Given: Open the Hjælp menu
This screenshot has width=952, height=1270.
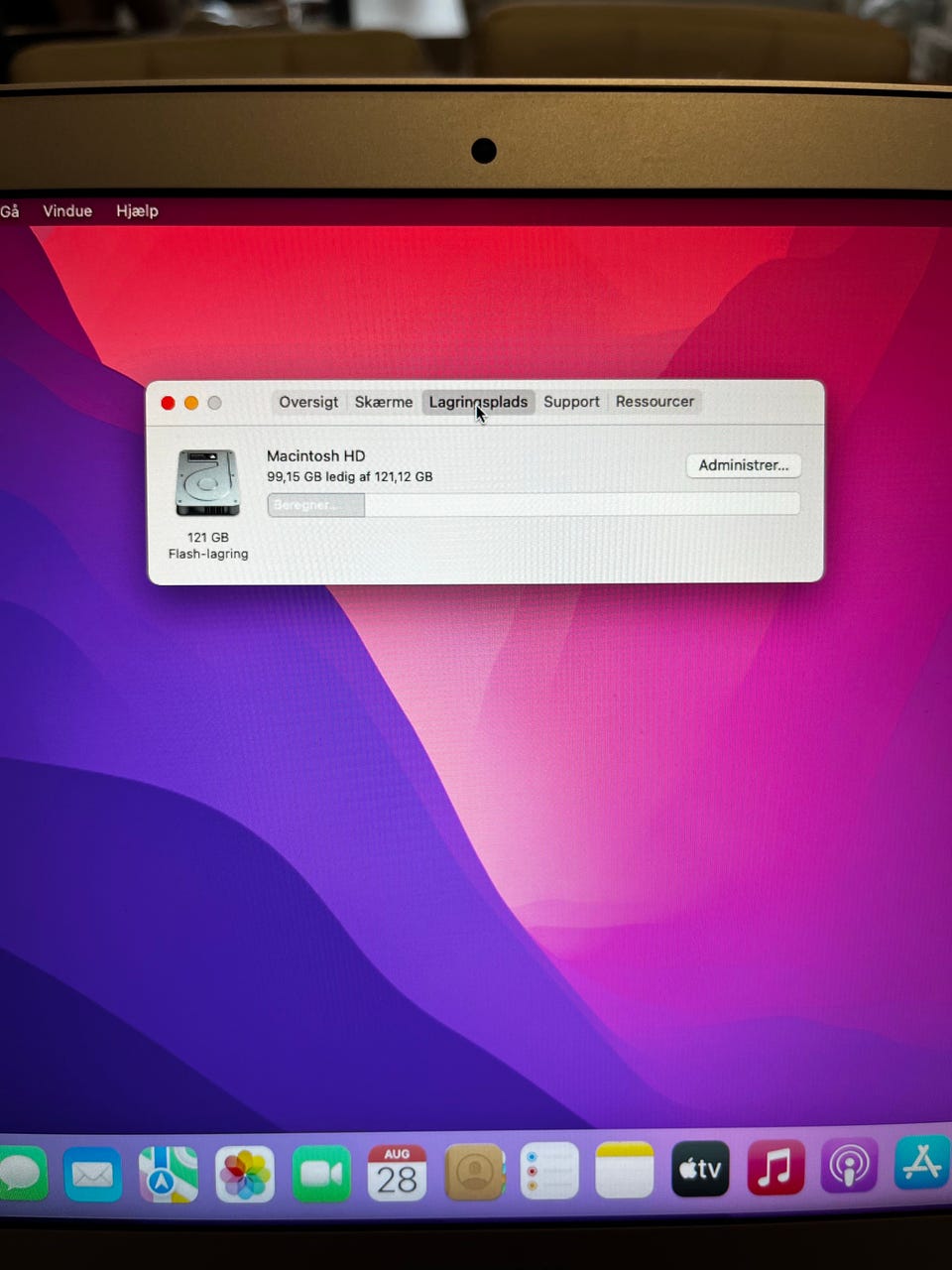Looking at the screenshot, I should (137, 211).
